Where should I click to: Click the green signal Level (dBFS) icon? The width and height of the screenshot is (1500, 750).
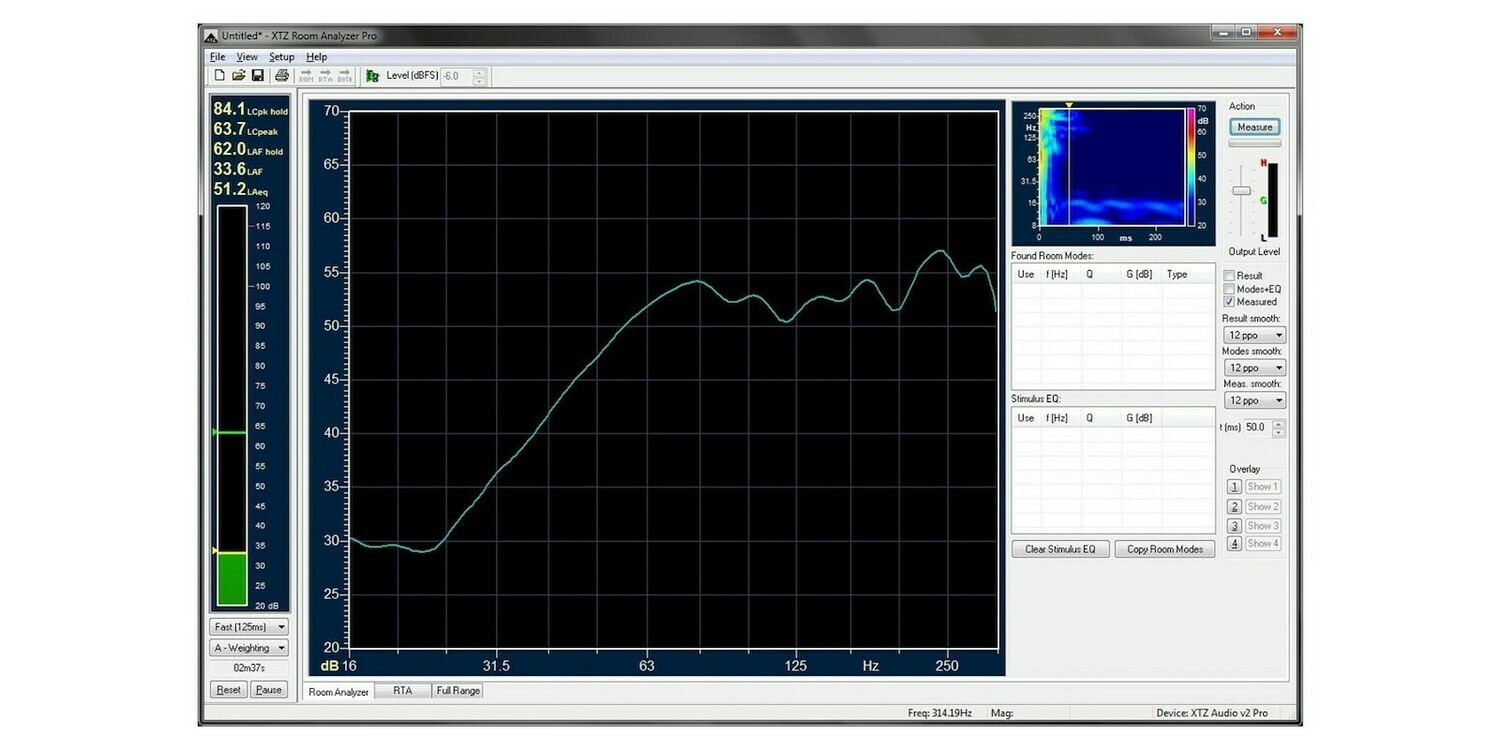click(372, 76)
